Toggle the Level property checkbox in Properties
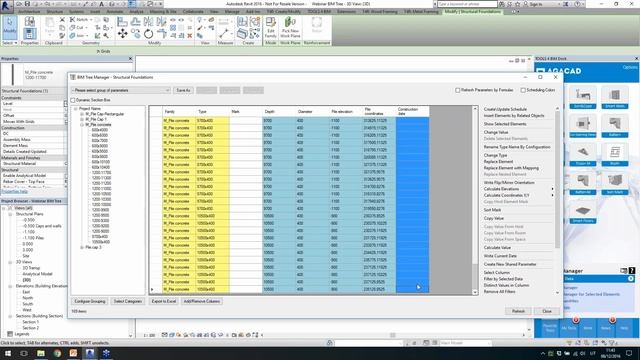 tap(65, 104)
